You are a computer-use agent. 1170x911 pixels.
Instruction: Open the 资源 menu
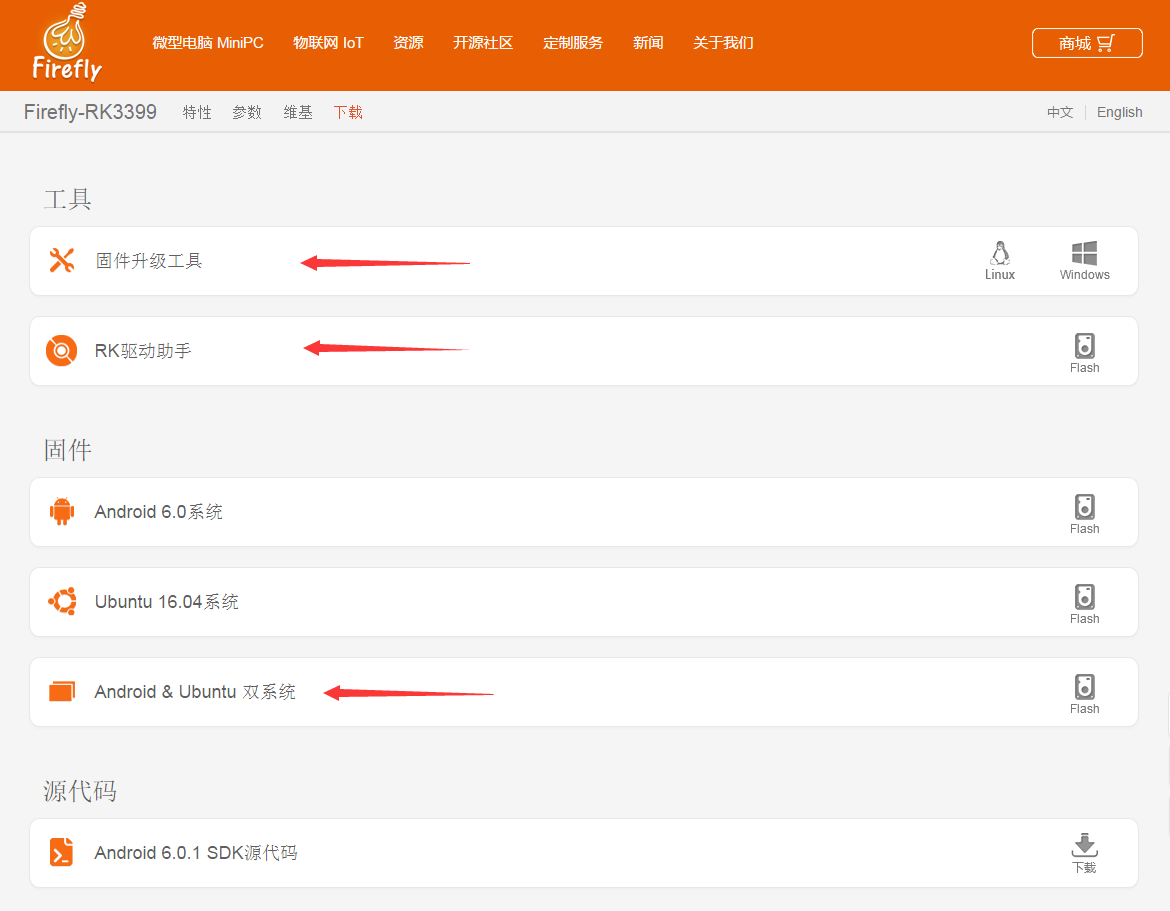[x=408, y=43]
